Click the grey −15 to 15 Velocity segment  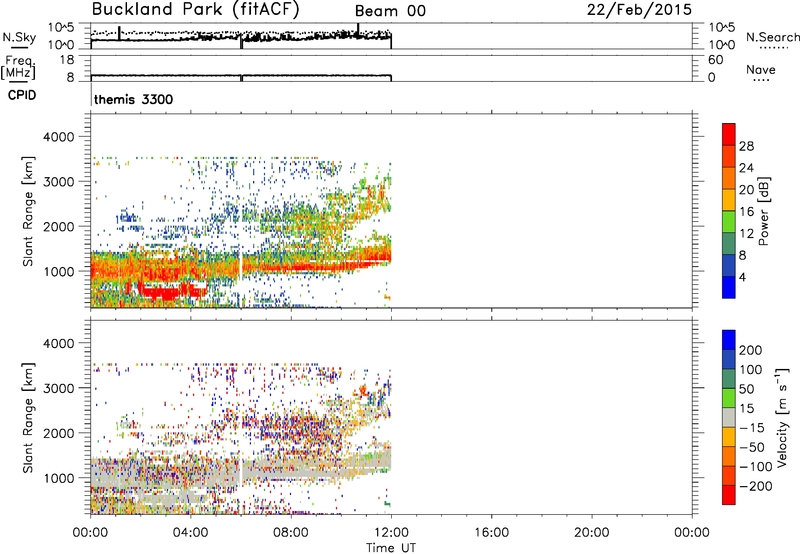(x=729, y=417)
